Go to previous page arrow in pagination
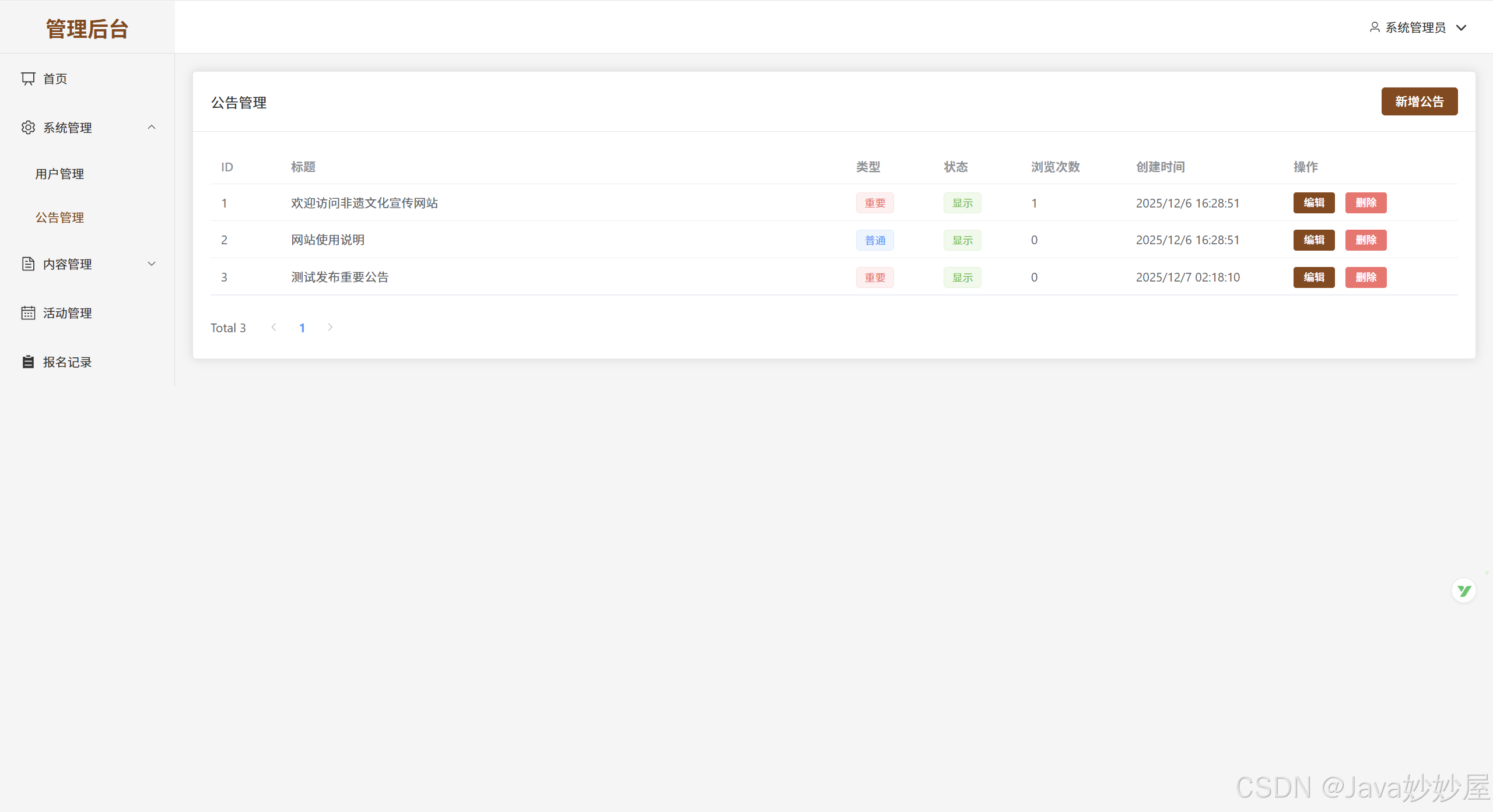 coord(274,328)
